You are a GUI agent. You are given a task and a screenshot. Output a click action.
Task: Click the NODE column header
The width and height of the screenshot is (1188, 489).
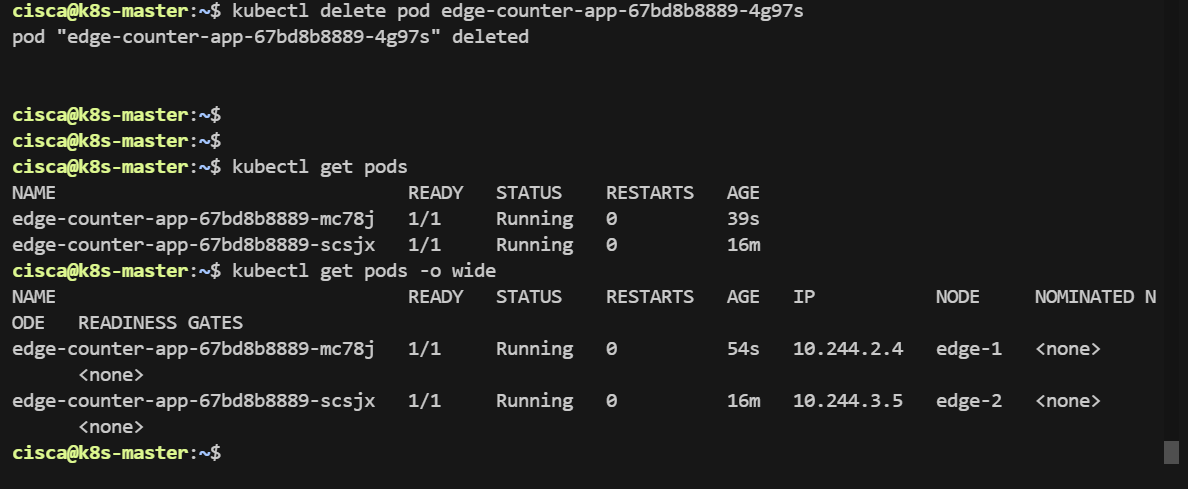tap(957, 297)
